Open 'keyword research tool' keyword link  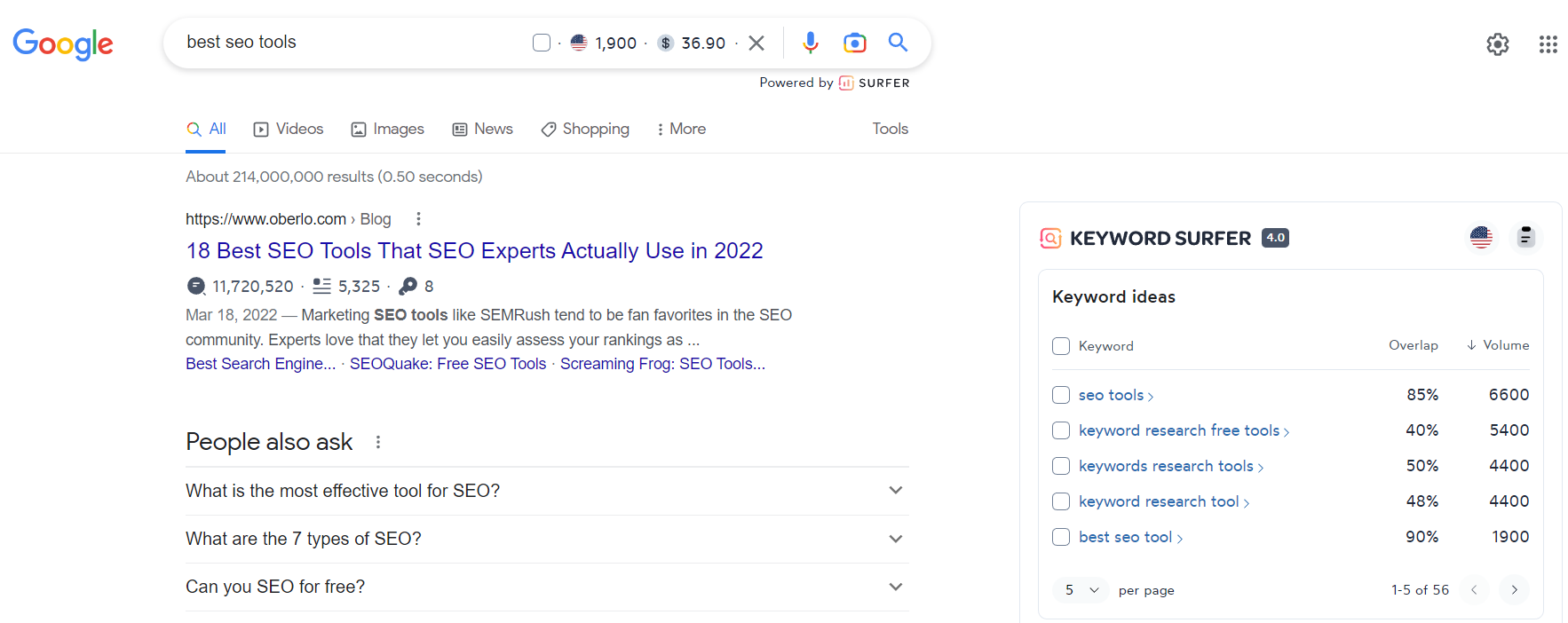pyautogui.click(x=1164, y=501)
